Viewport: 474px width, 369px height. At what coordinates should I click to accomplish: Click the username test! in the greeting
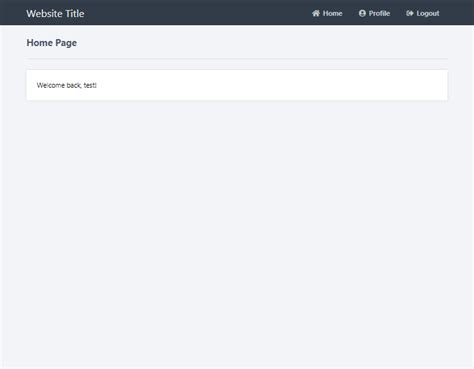[x=90, y=85]
